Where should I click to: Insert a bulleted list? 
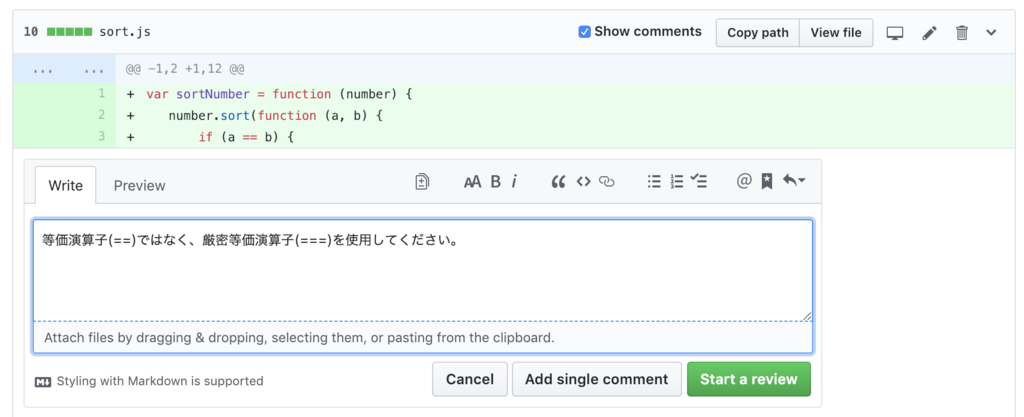pos(654,182)
